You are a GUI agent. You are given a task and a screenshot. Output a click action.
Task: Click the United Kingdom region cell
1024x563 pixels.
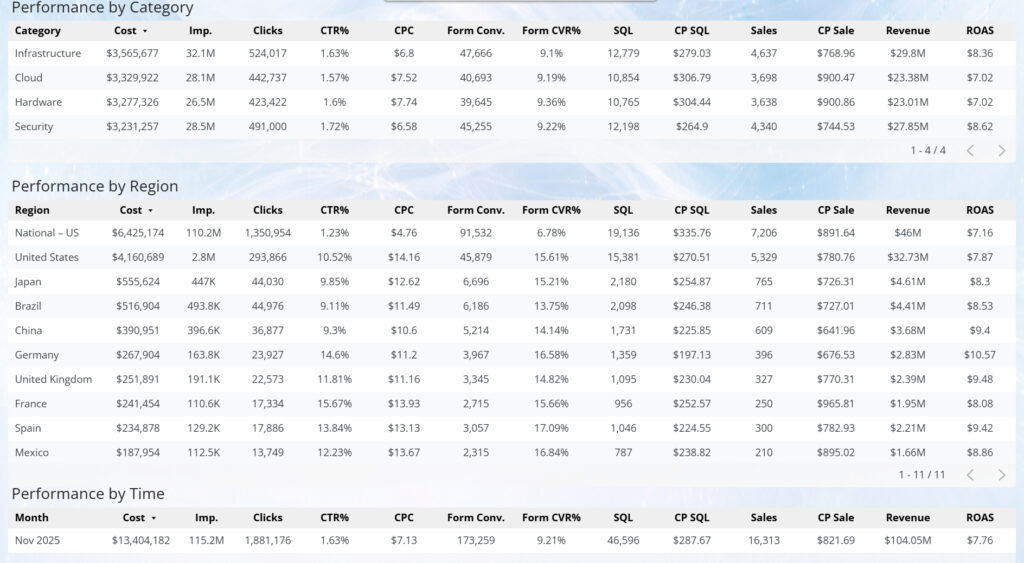pos(53,379)
